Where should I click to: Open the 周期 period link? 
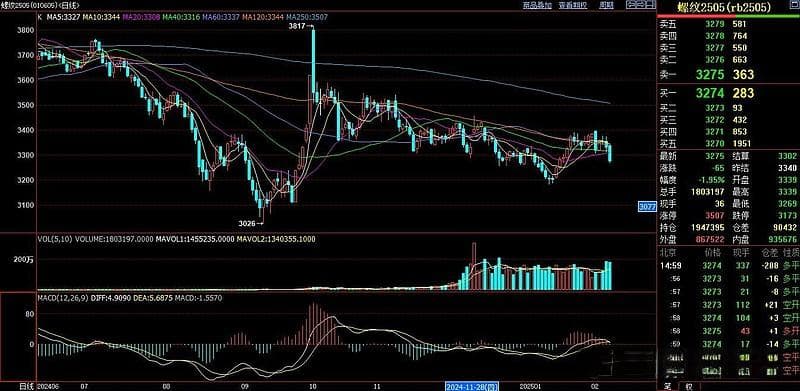pyautogui.click(x=606, y=5)
